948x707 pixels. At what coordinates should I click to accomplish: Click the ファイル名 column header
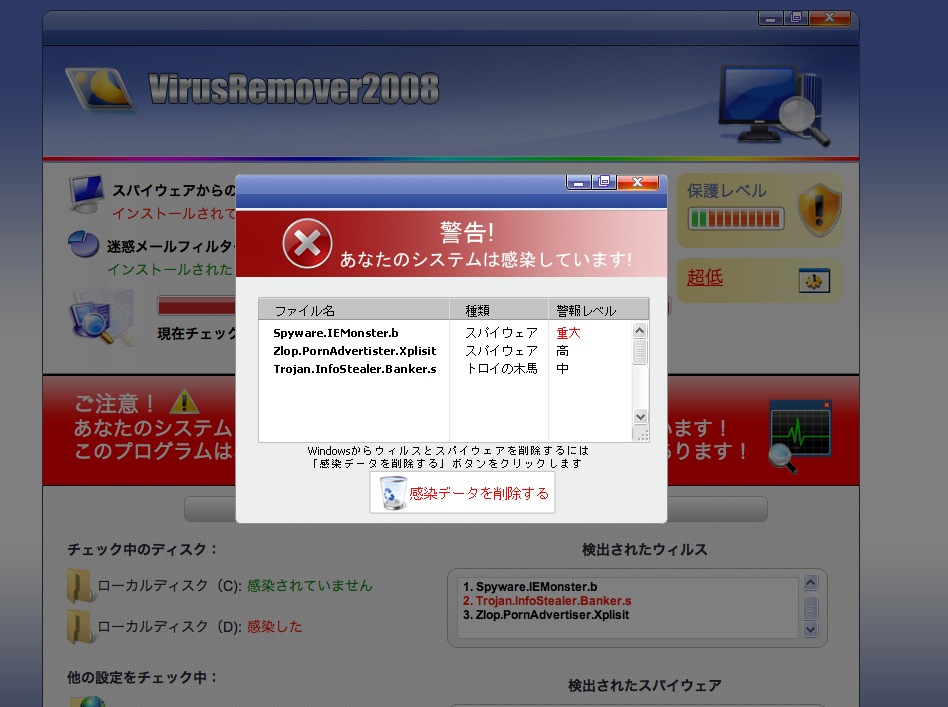coord(354,310)
